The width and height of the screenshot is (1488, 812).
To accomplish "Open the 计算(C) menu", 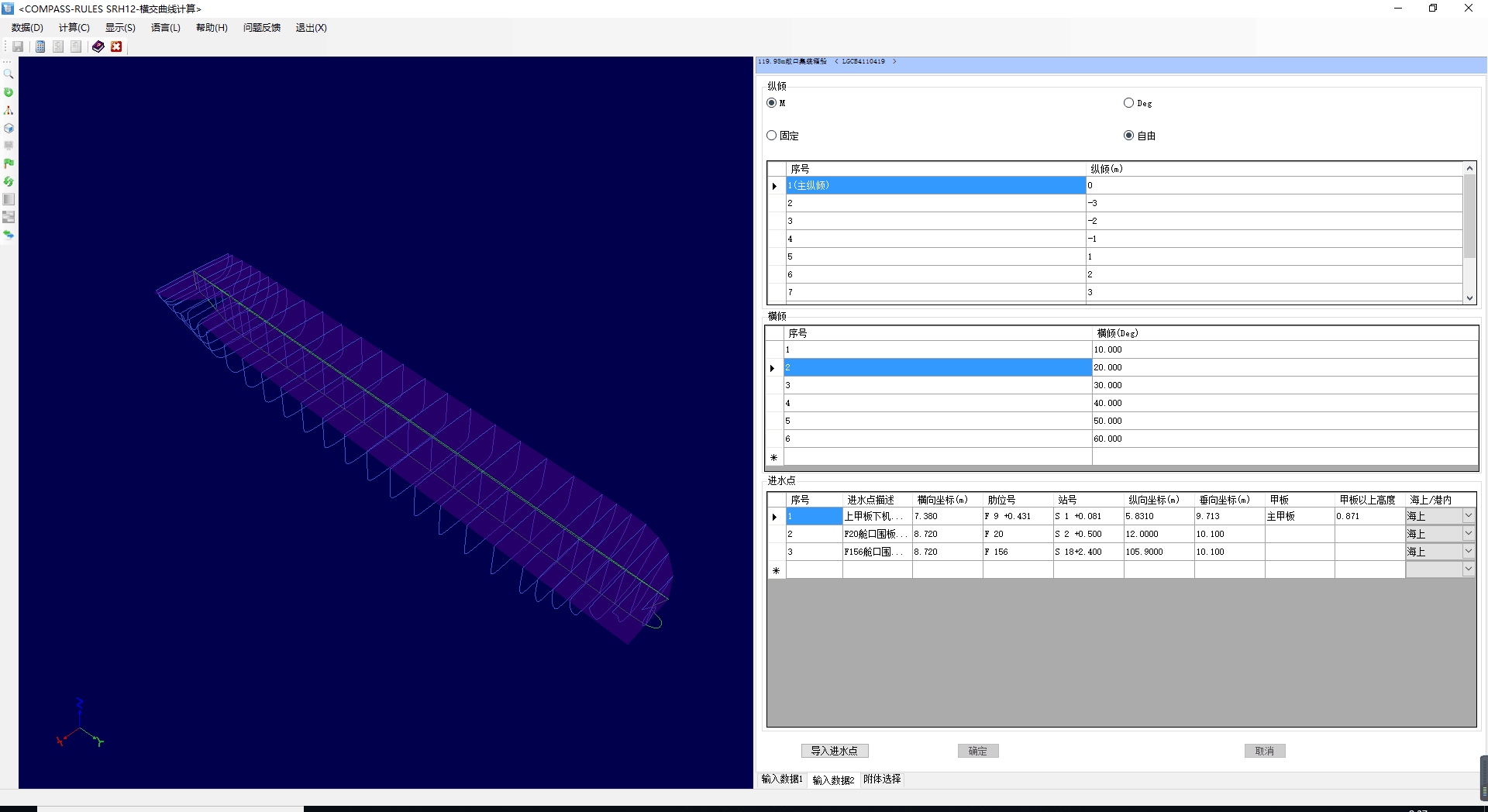I will pyautogui.click(x=74, y=28).
